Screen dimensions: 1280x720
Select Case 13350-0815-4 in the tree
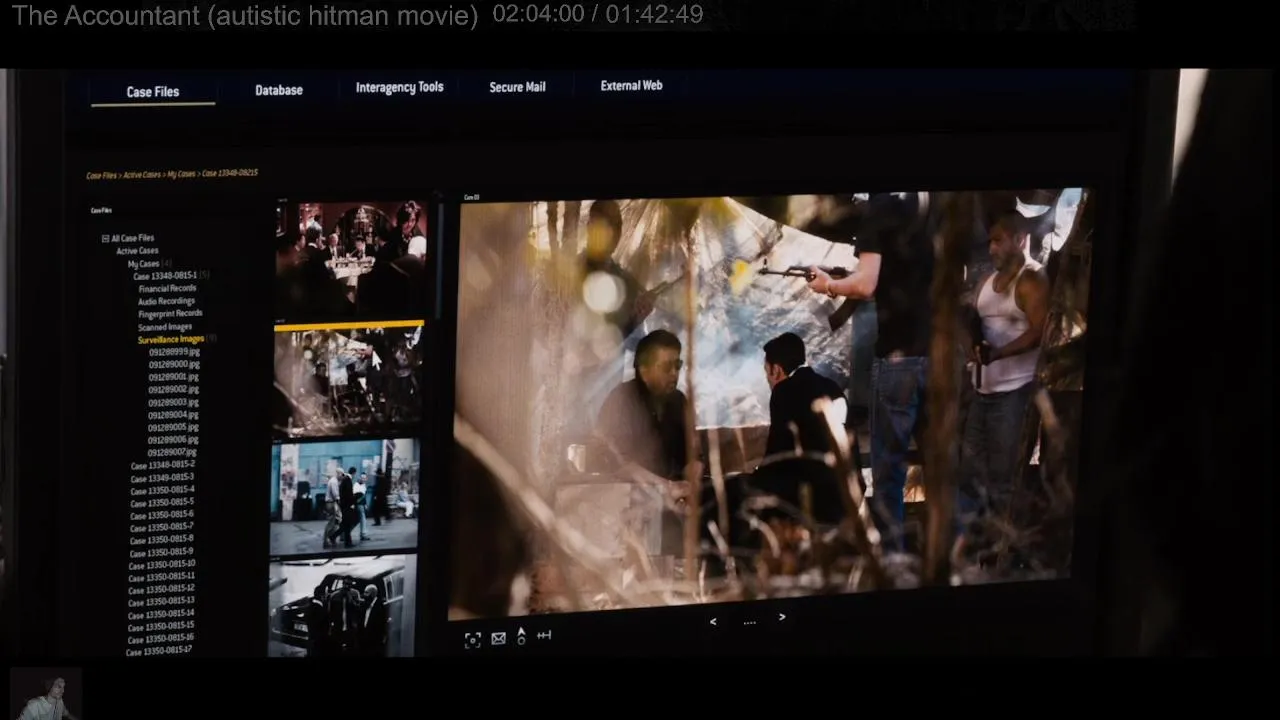point(162,490)
